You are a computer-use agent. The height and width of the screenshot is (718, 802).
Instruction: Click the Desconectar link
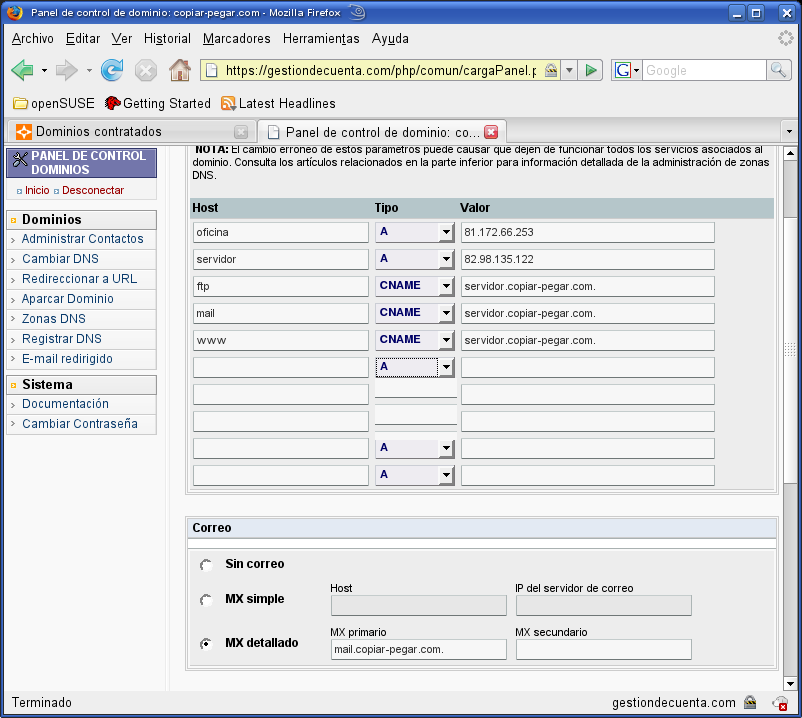(x=93, y=190)
